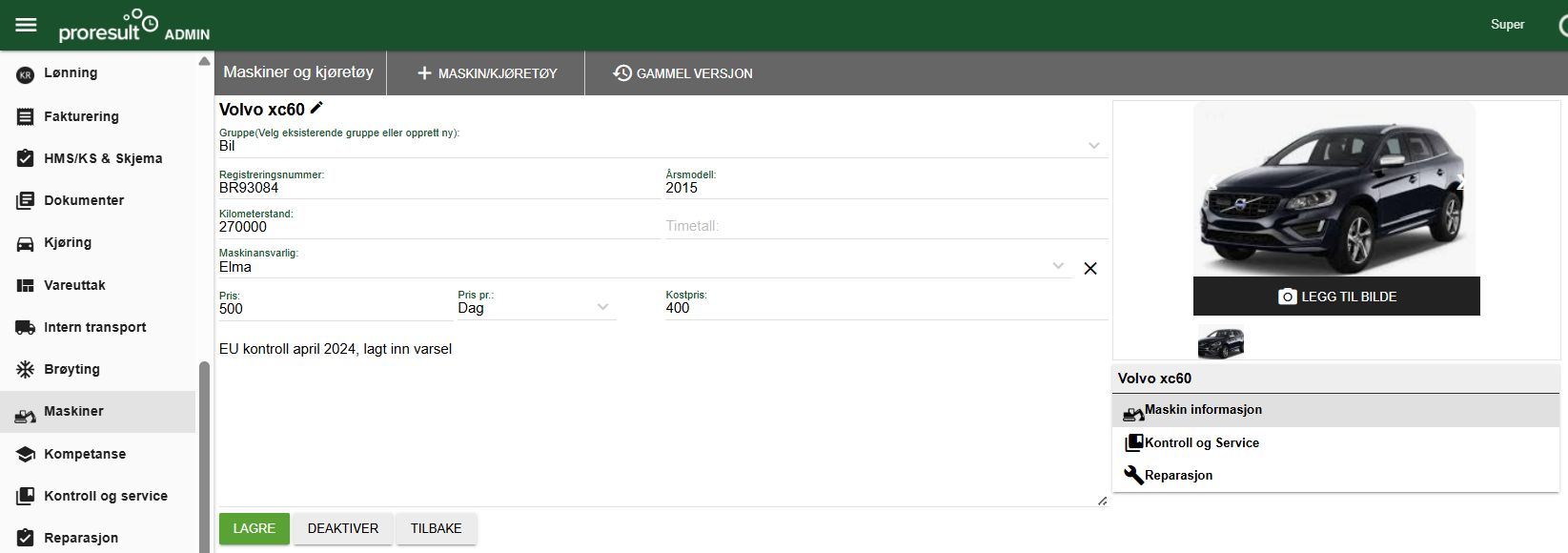Click the Reparasjon wrench icon in panel
The width and height of the screenshot is (1568, 553).
point(1133,475)
